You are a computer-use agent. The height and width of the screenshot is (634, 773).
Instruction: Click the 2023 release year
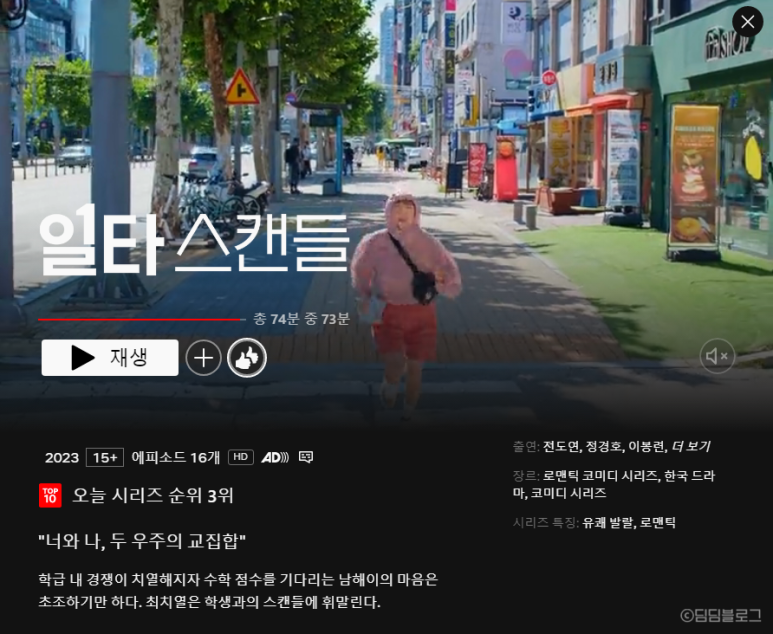click(x=62, y=458)
